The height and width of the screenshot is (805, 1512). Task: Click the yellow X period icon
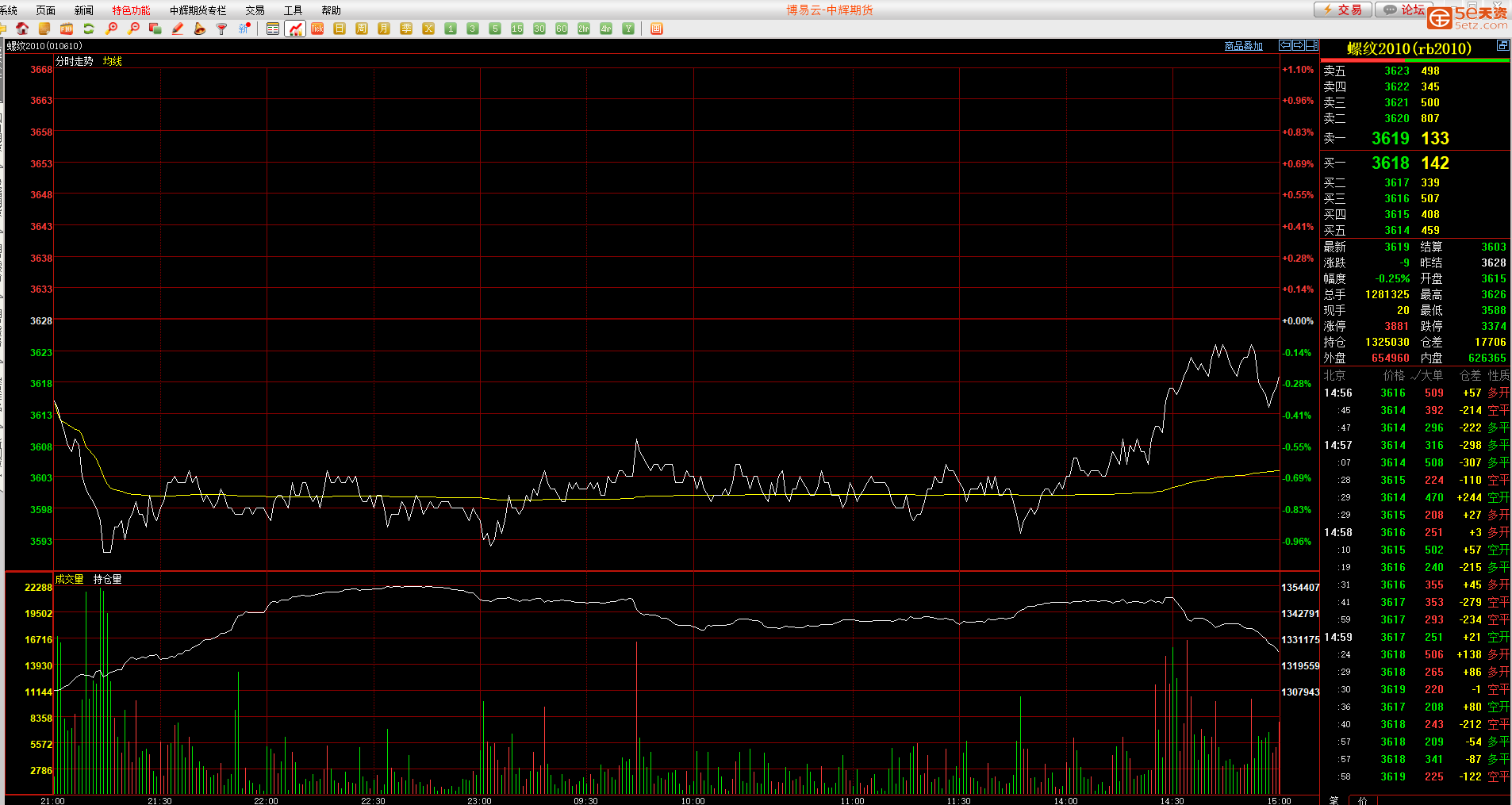[428, 29]
